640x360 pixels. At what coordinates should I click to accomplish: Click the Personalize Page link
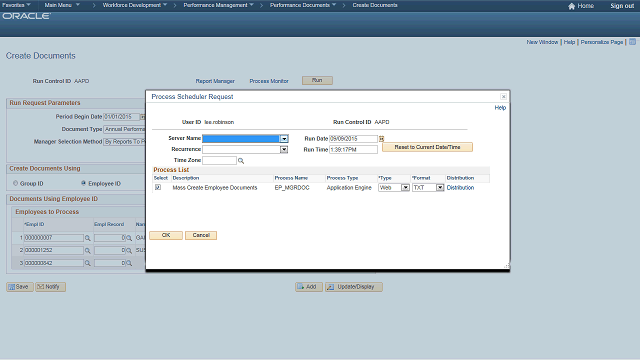pos(602,42)
